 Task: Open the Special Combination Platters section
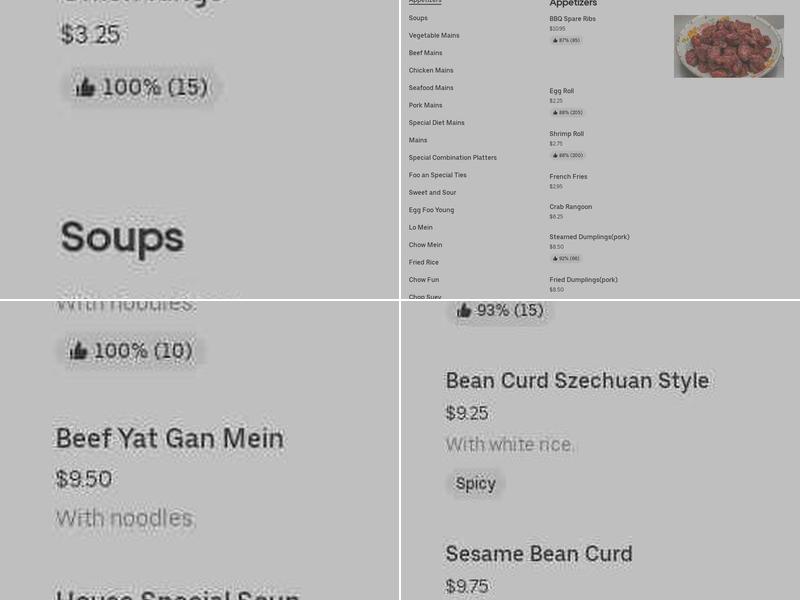pyautogui.click(x=453, y=157)
